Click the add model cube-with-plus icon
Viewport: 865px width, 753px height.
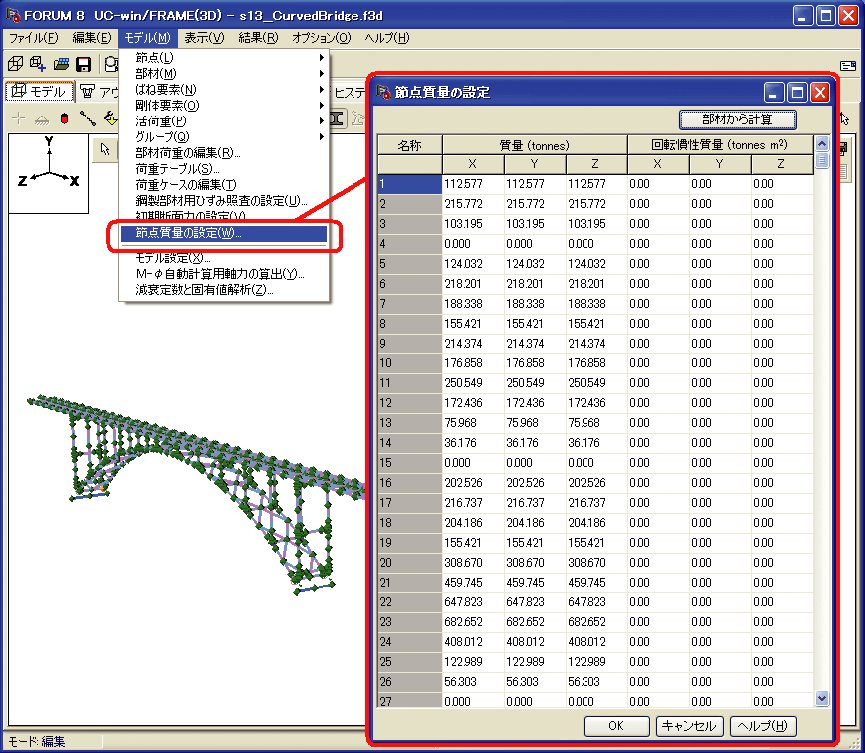point(38,65)
